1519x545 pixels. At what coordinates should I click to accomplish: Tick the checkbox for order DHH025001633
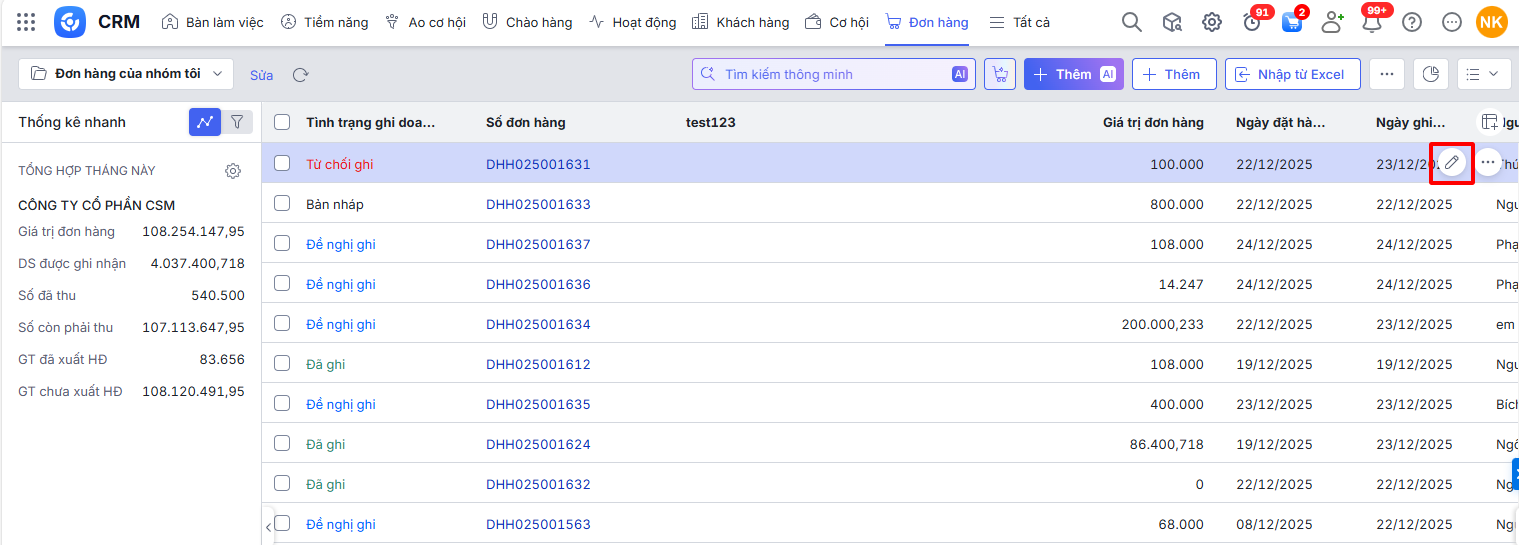coord(282,203)
